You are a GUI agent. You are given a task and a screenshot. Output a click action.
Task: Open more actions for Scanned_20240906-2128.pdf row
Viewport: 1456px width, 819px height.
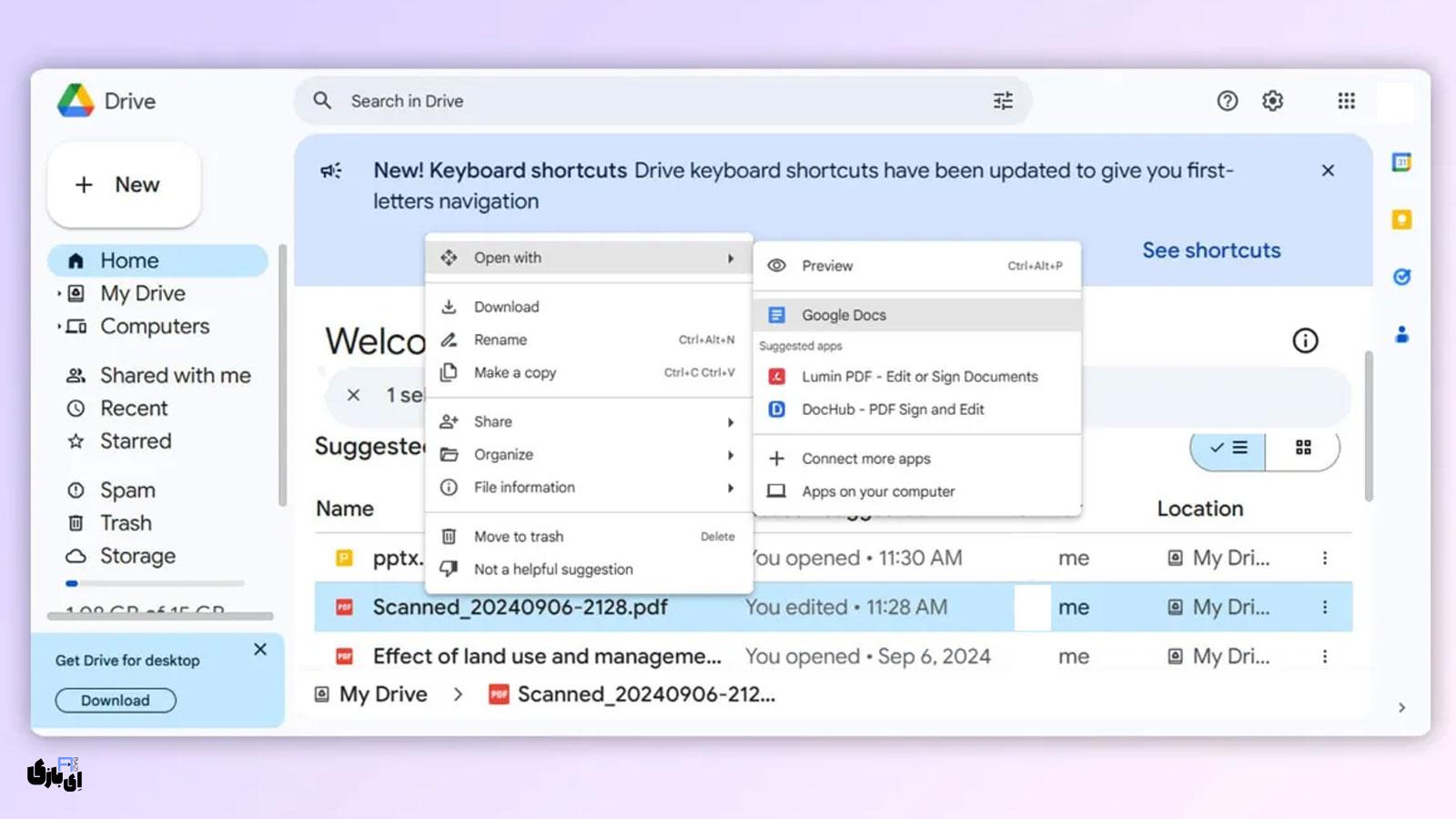[x=1325, y=607]
